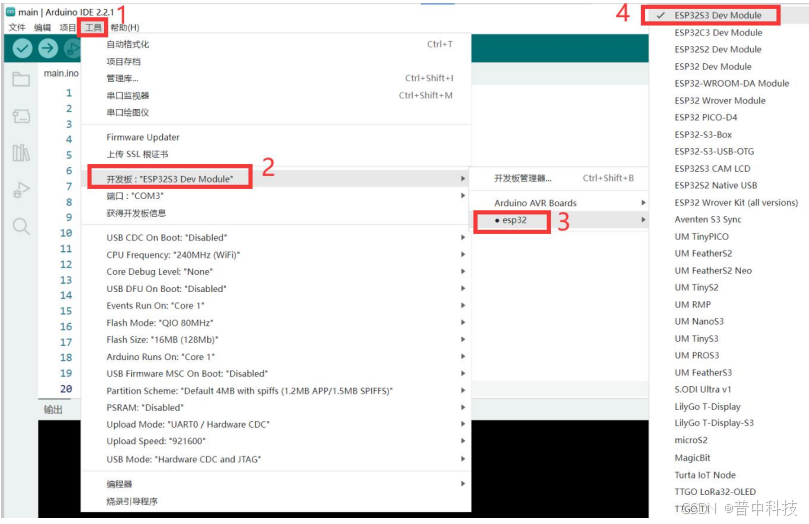This screenshot has width=809, height=524.
Task: Open 开发板管理器... entry
Action: 559,178
